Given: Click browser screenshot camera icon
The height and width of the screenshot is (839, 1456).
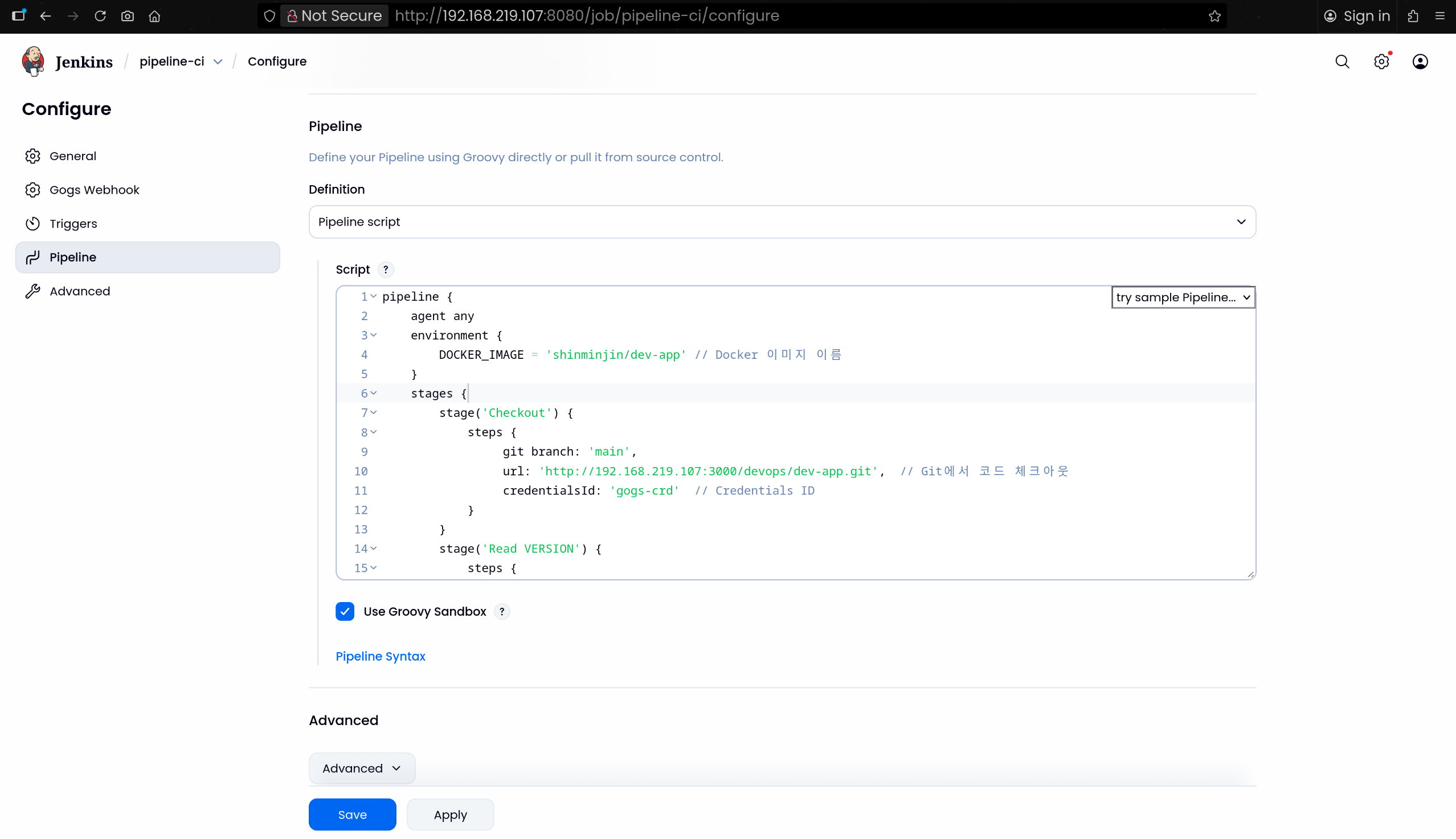Looking at the screenshot, I should [128, 16].
